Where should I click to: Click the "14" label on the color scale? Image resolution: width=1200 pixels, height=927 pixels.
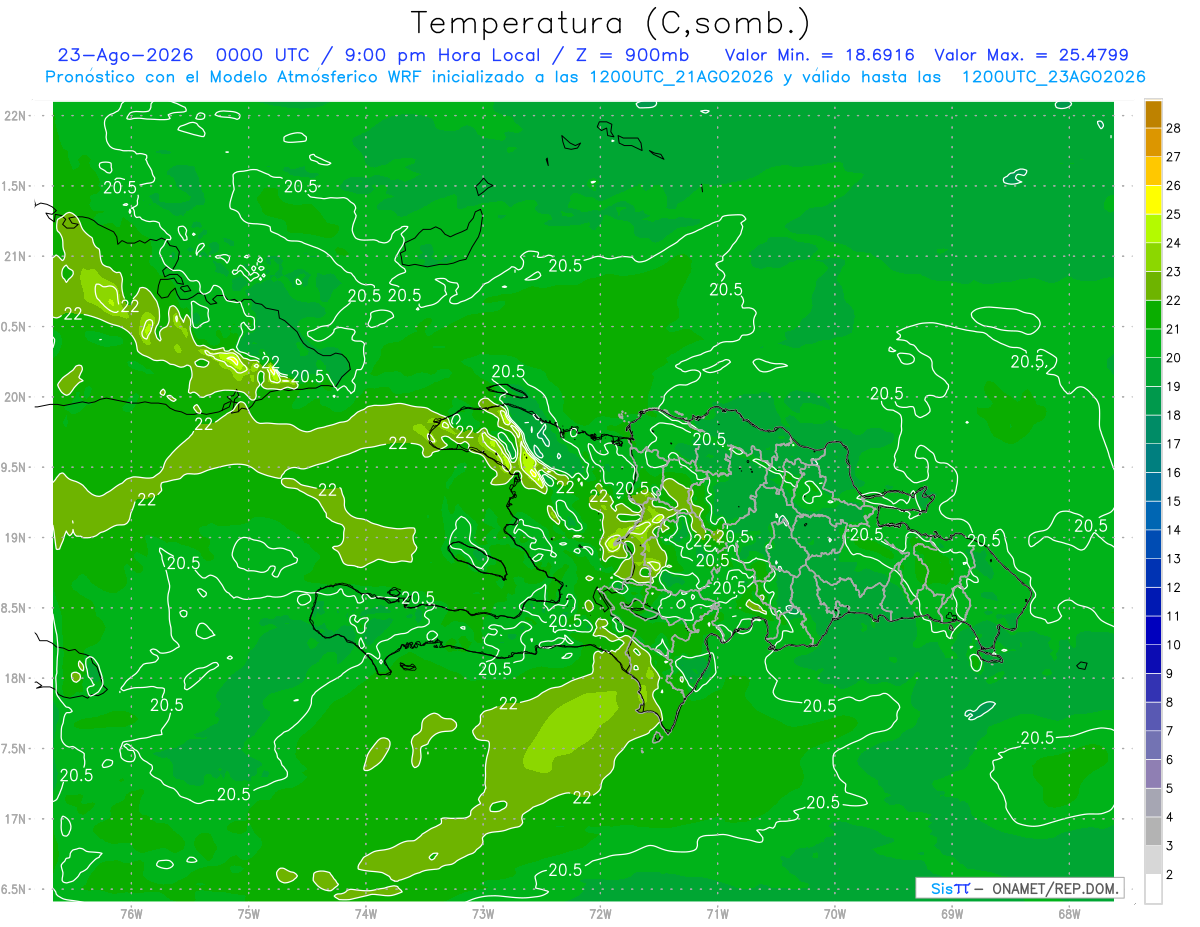(1175, 530)
